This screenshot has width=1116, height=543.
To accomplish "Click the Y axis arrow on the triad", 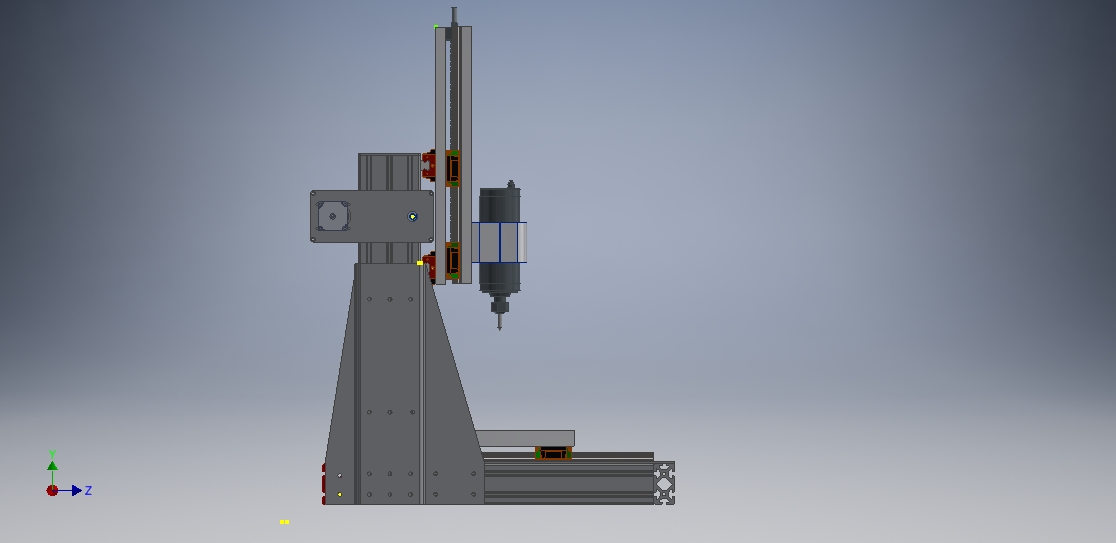I will (52, 464).
